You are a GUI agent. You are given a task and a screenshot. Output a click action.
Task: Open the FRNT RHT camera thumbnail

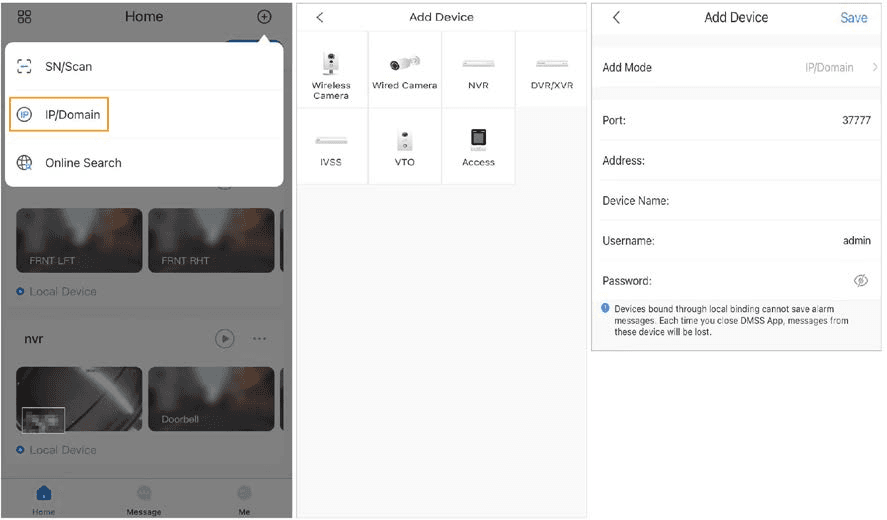tap(212, 240)
